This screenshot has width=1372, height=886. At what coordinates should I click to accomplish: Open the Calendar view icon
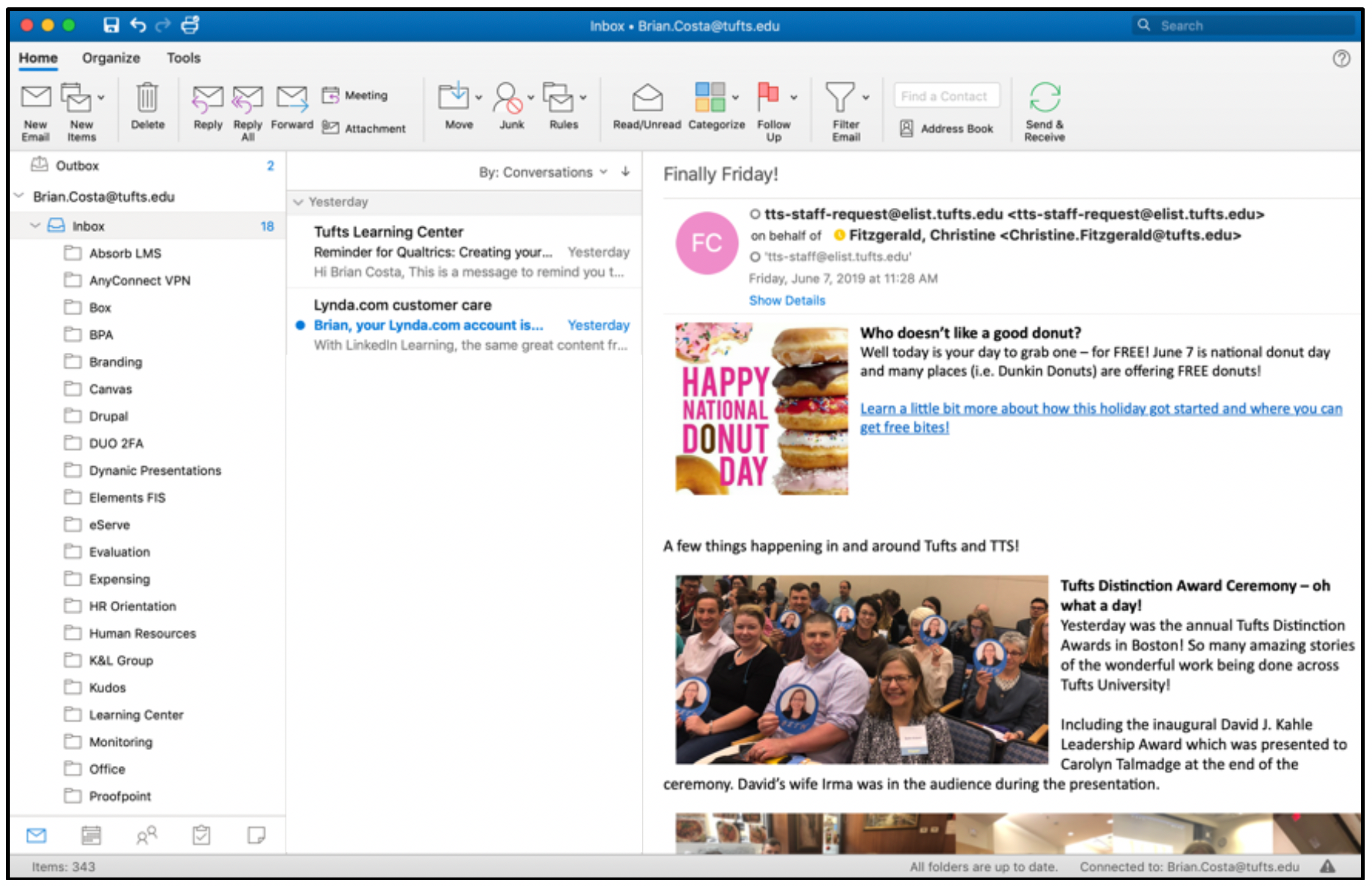coord(91,835)
